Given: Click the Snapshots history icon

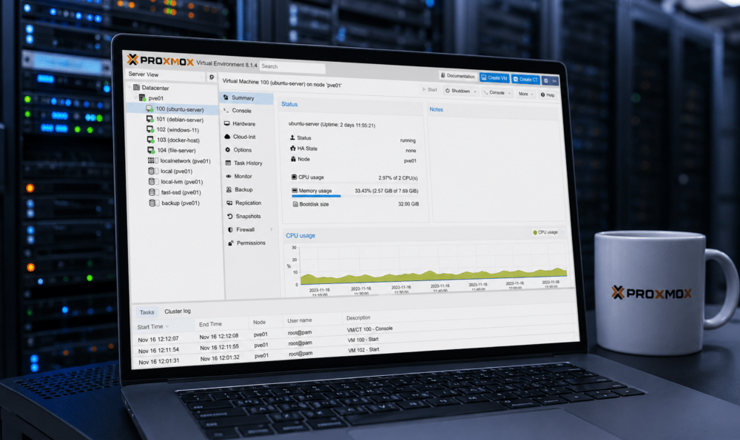Looking at the screenshot, I should click(x=230, y=216).
